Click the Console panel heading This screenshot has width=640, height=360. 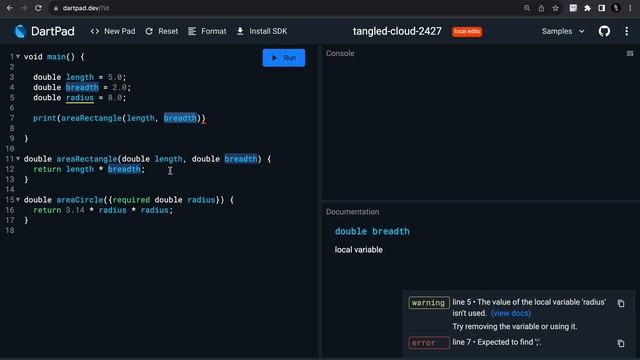tap(340, 53)
